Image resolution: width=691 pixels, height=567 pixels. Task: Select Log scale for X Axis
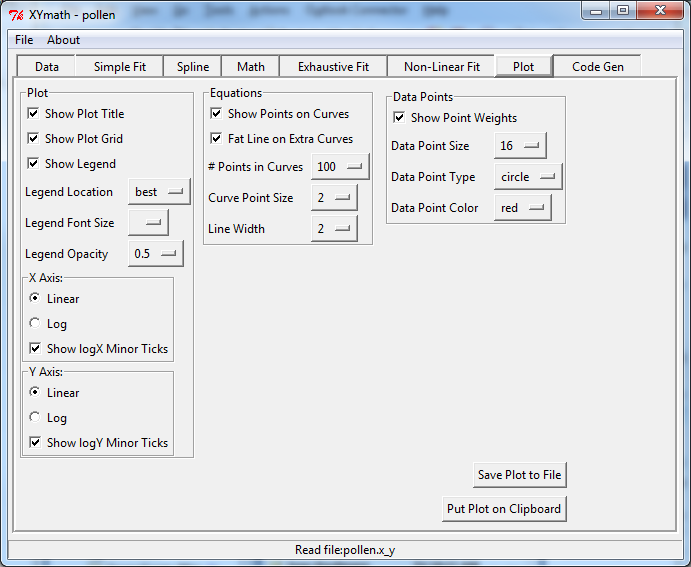coord(36,324)
